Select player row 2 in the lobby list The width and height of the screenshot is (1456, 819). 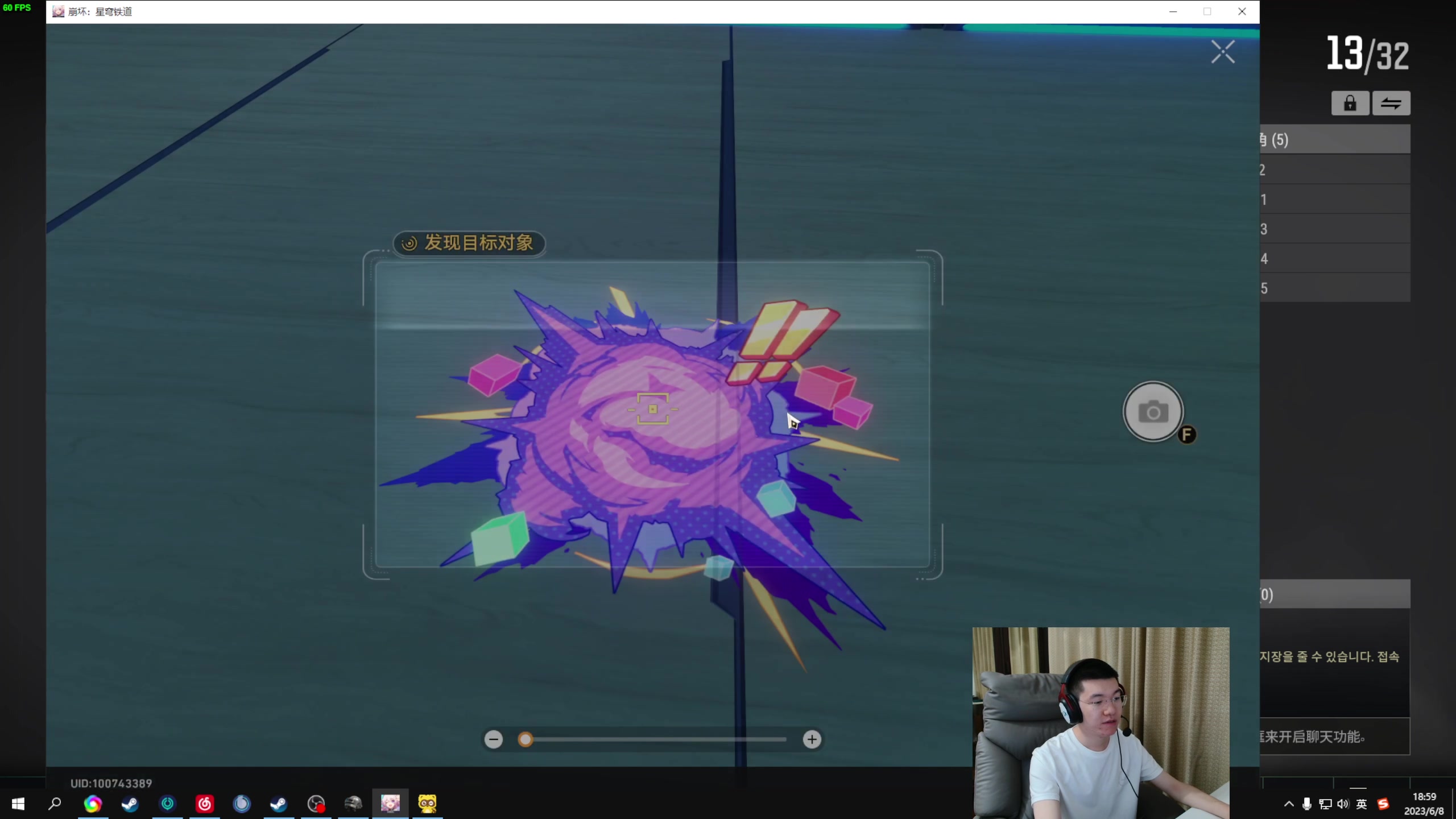point(1335,169)
